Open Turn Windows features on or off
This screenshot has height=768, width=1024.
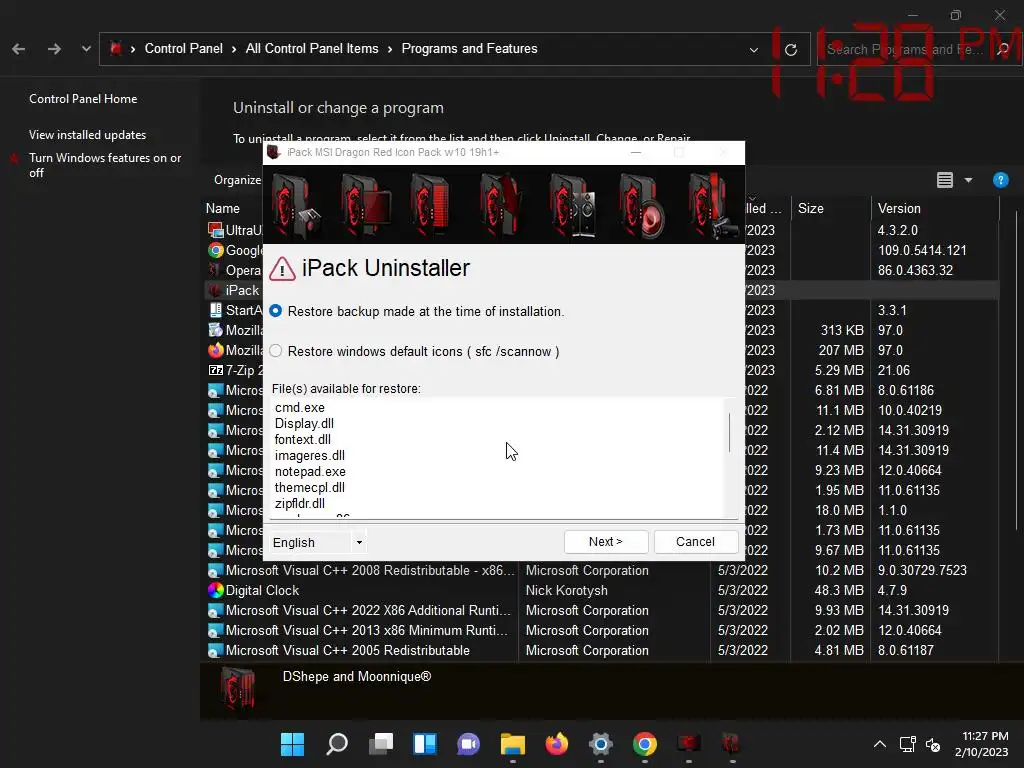tap(104, 165)
